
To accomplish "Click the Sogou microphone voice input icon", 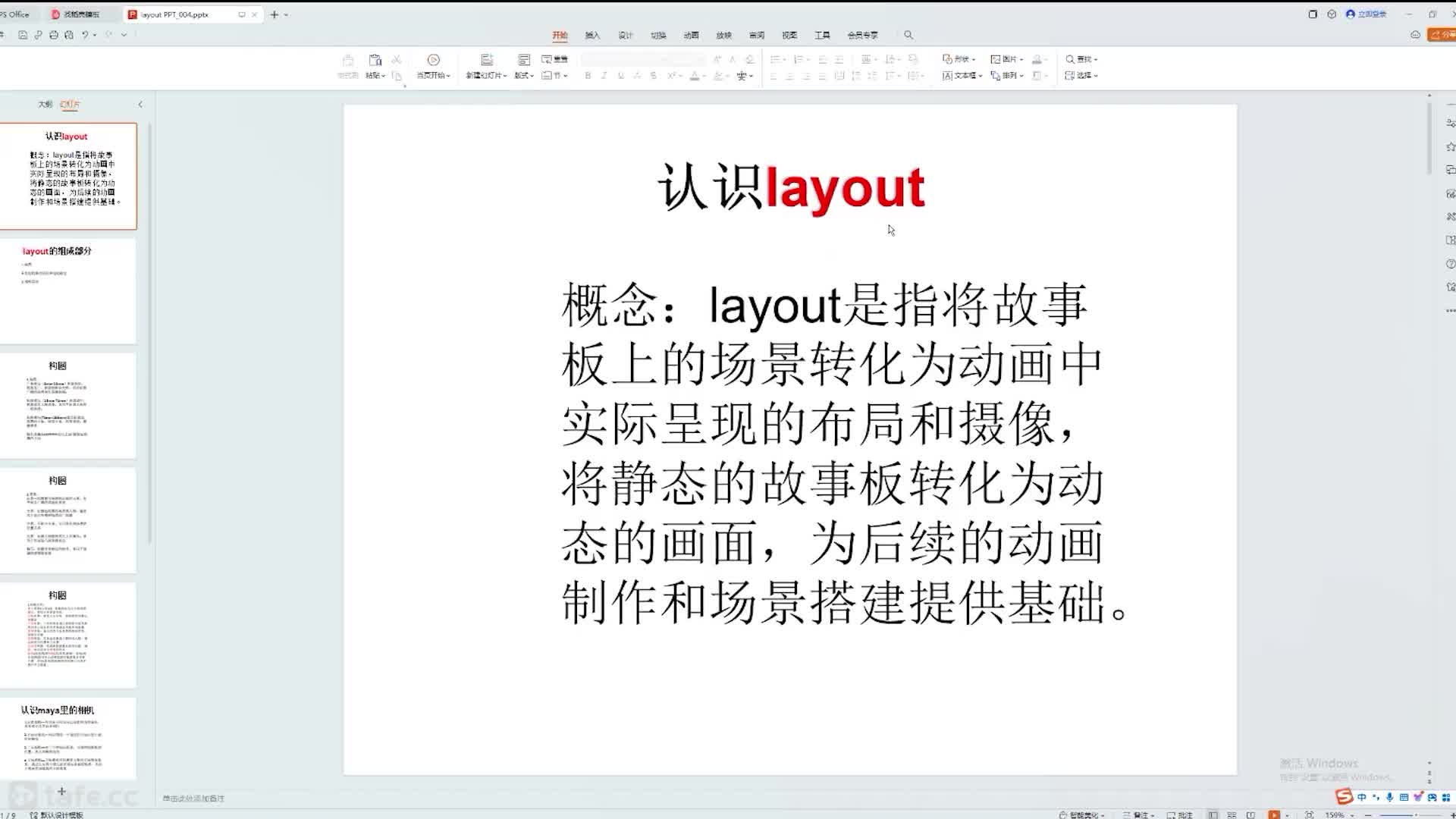I will pos(1389,797).
